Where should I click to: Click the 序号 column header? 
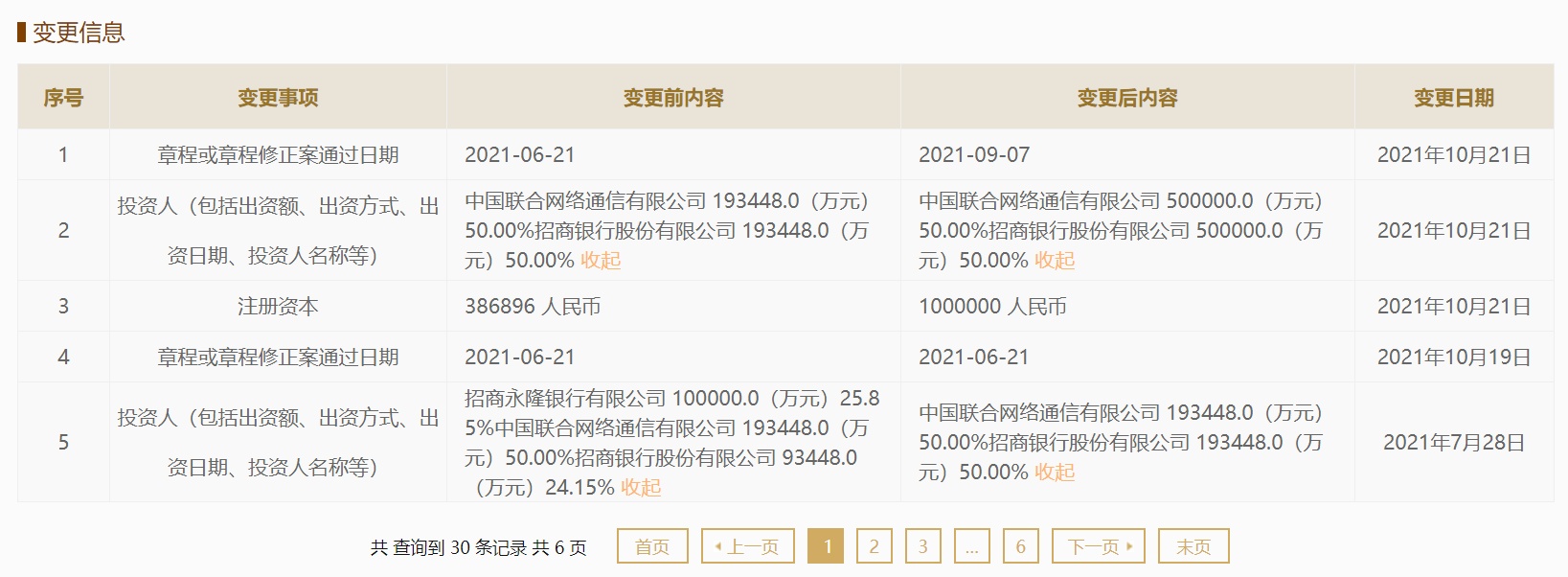(x=63, y=98)
